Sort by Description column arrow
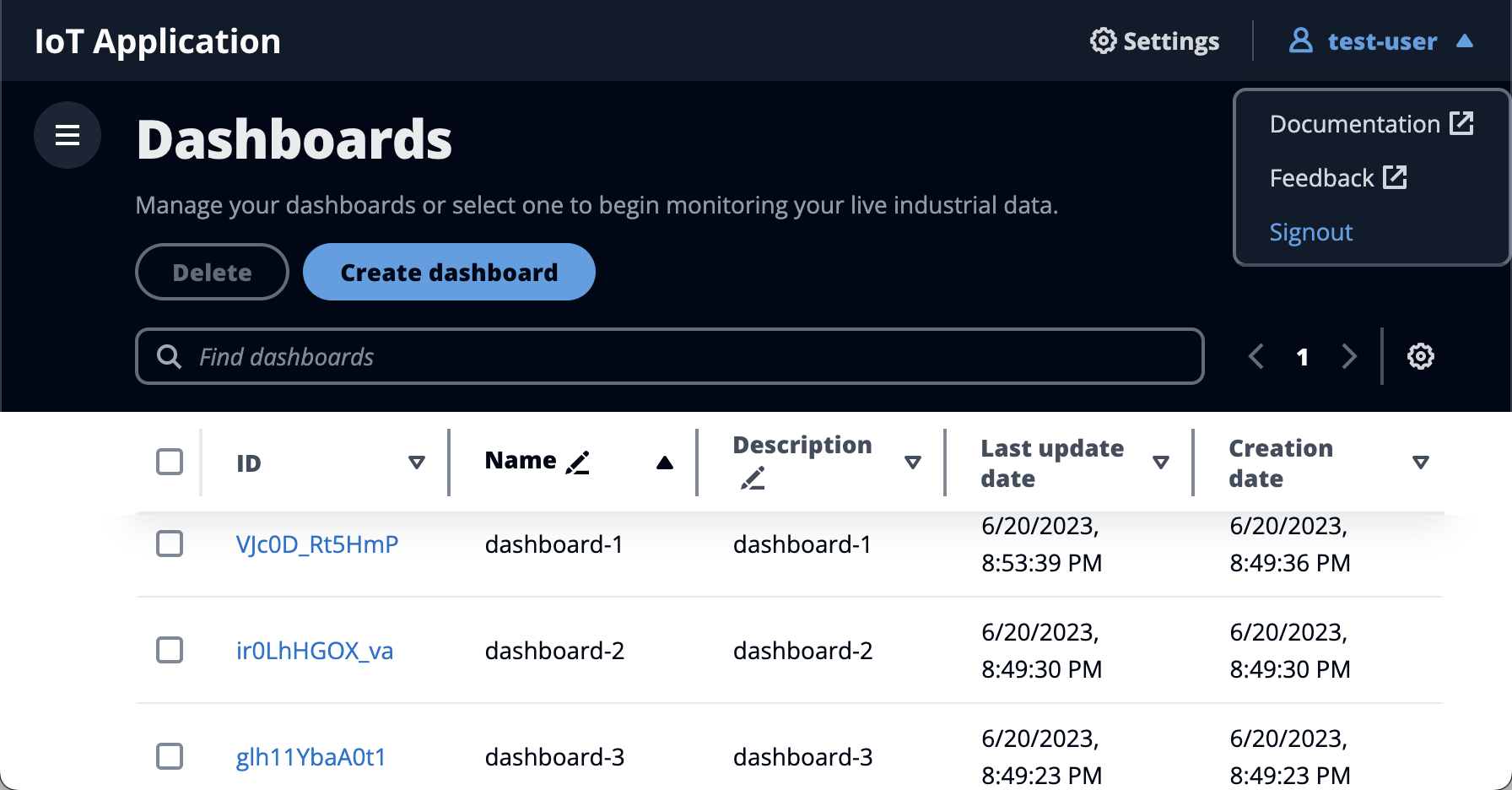 (913, 463)
